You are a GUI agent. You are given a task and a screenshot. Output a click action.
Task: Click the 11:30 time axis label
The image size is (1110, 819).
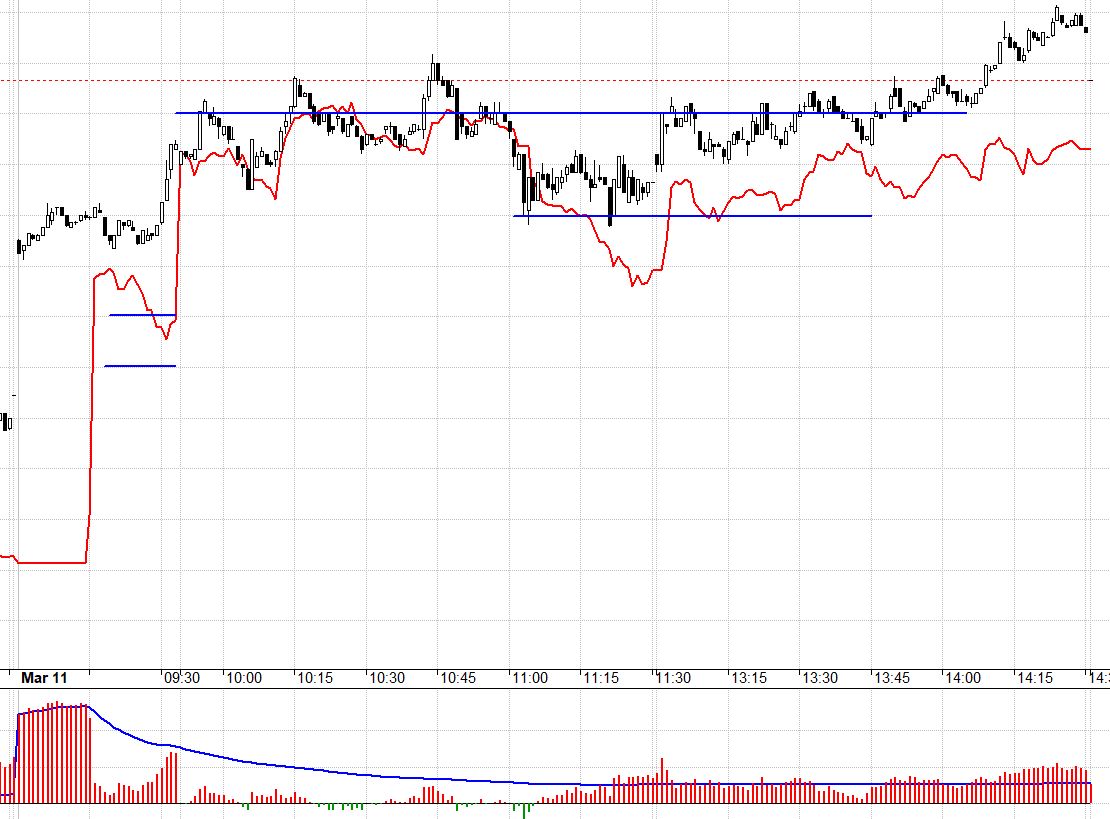pyautogui.click(x=673, y=678)
